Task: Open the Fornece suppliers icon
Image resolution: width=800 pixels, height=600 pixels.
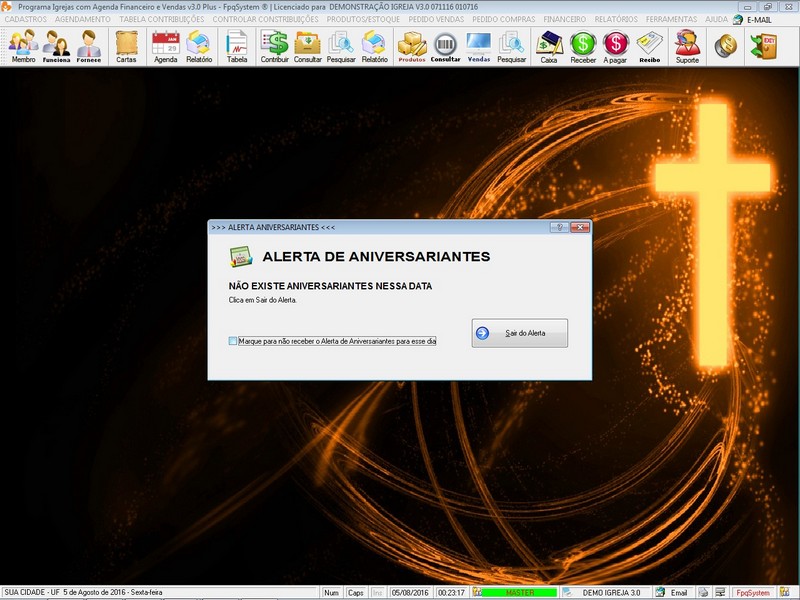Action: point(89,46)
